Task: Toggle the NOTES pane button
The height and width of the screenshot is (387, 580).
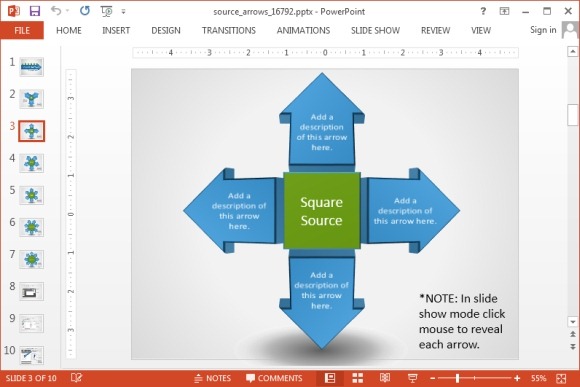Action: point(213,378)
